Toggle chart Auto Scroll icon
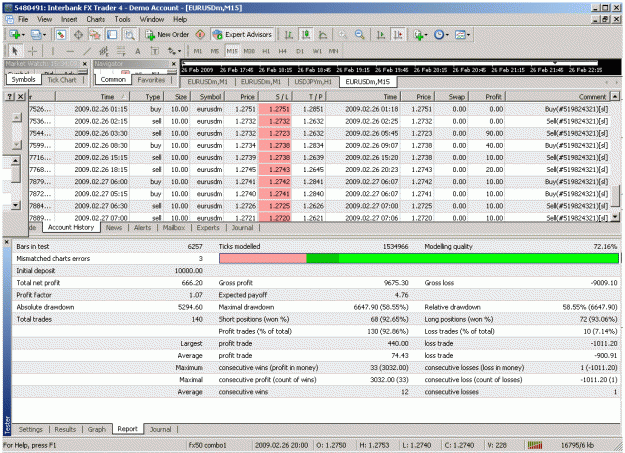 pos(380,35)
